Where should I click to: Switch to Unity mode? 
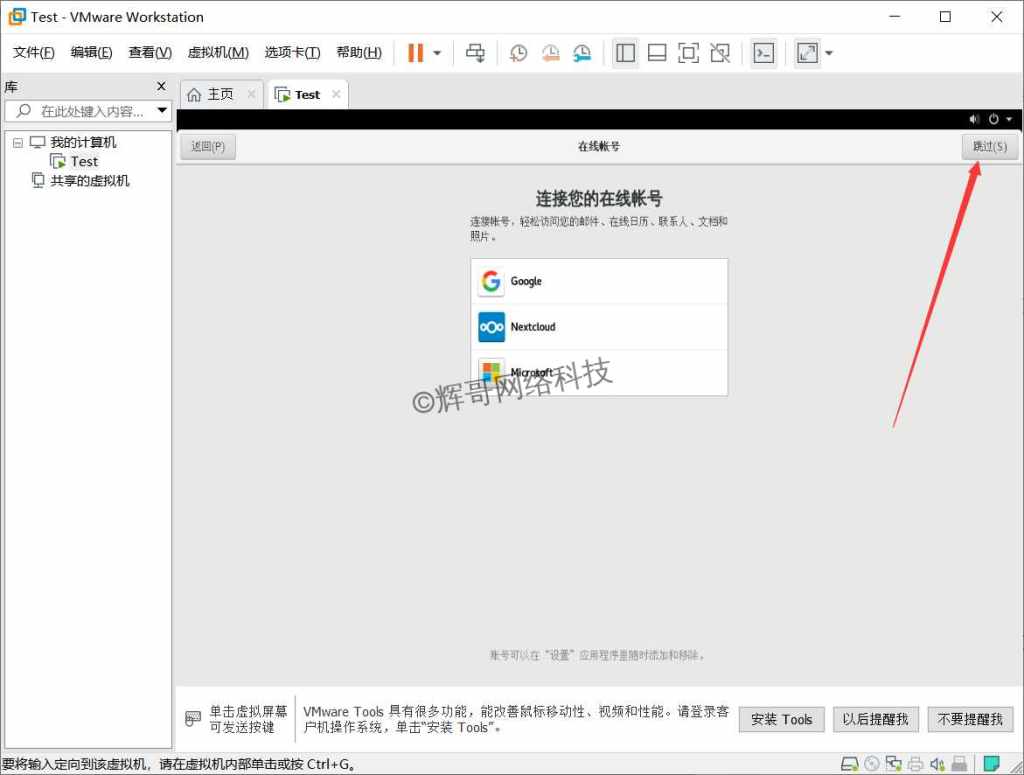(x=720, y=53)
